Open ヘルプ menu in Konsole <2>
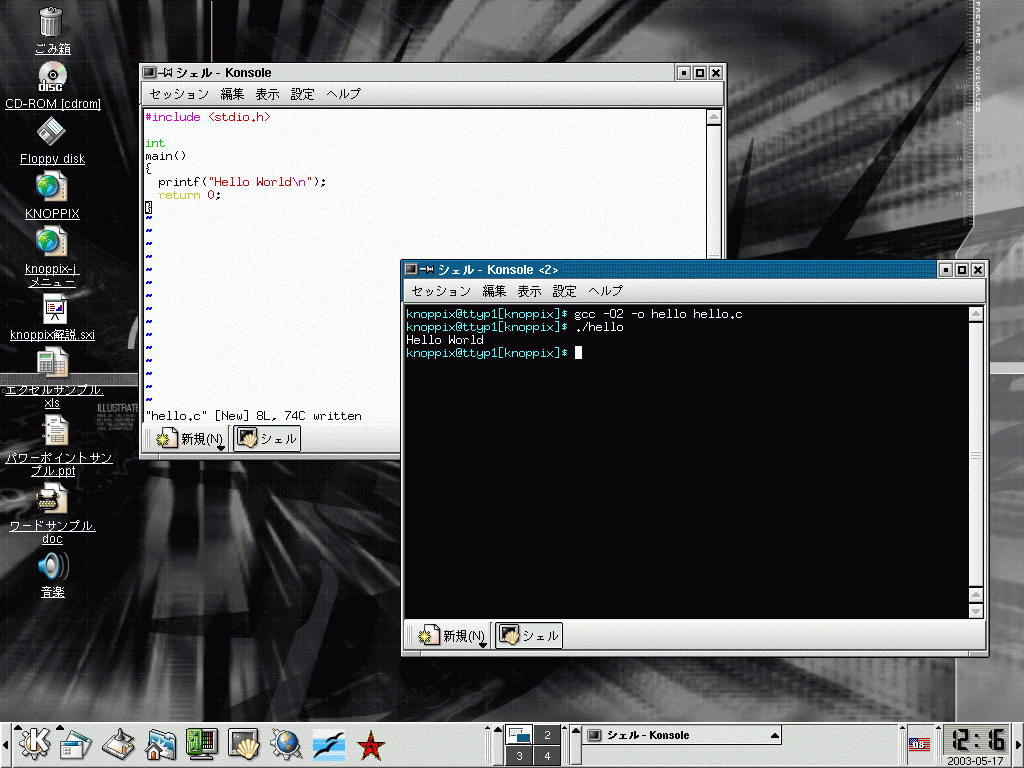The width and height of the screenshot is (1024, 768). [x=605, y=291]
